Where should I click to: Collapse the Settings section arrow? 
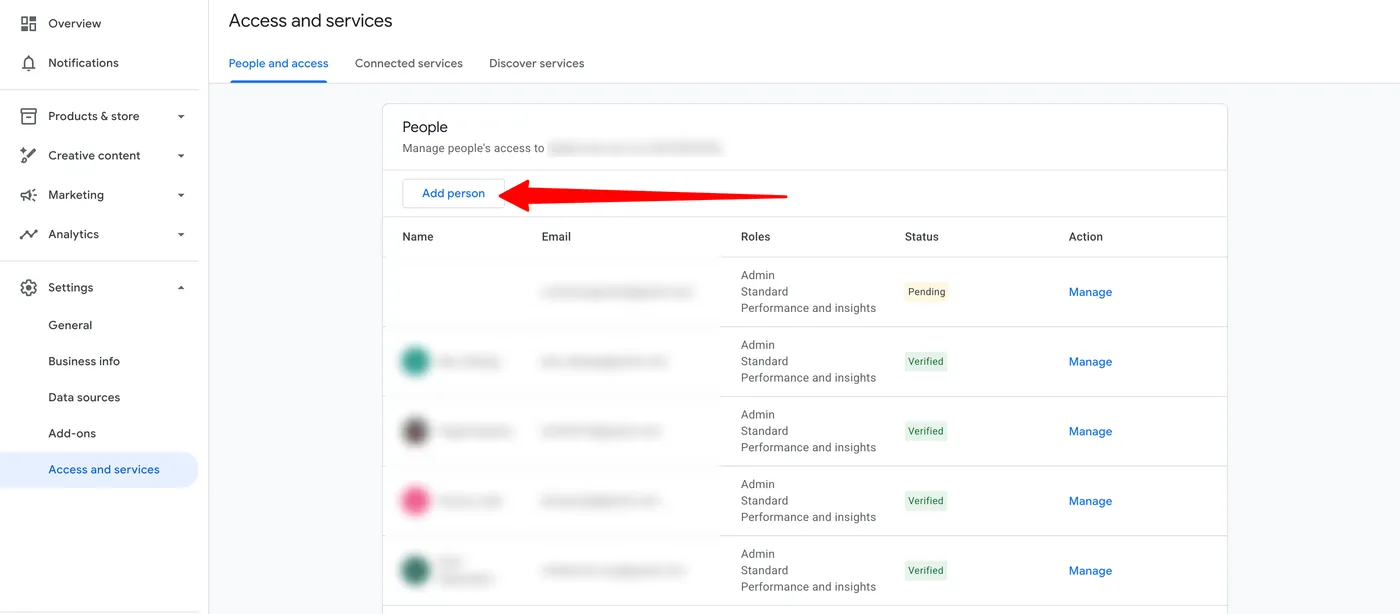click(181, 288)
